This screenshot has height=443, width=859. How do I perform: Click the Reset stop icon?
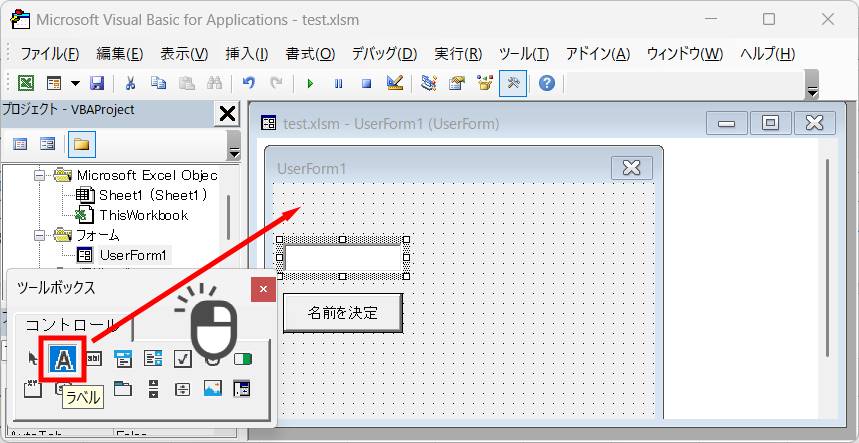[366, 84]
